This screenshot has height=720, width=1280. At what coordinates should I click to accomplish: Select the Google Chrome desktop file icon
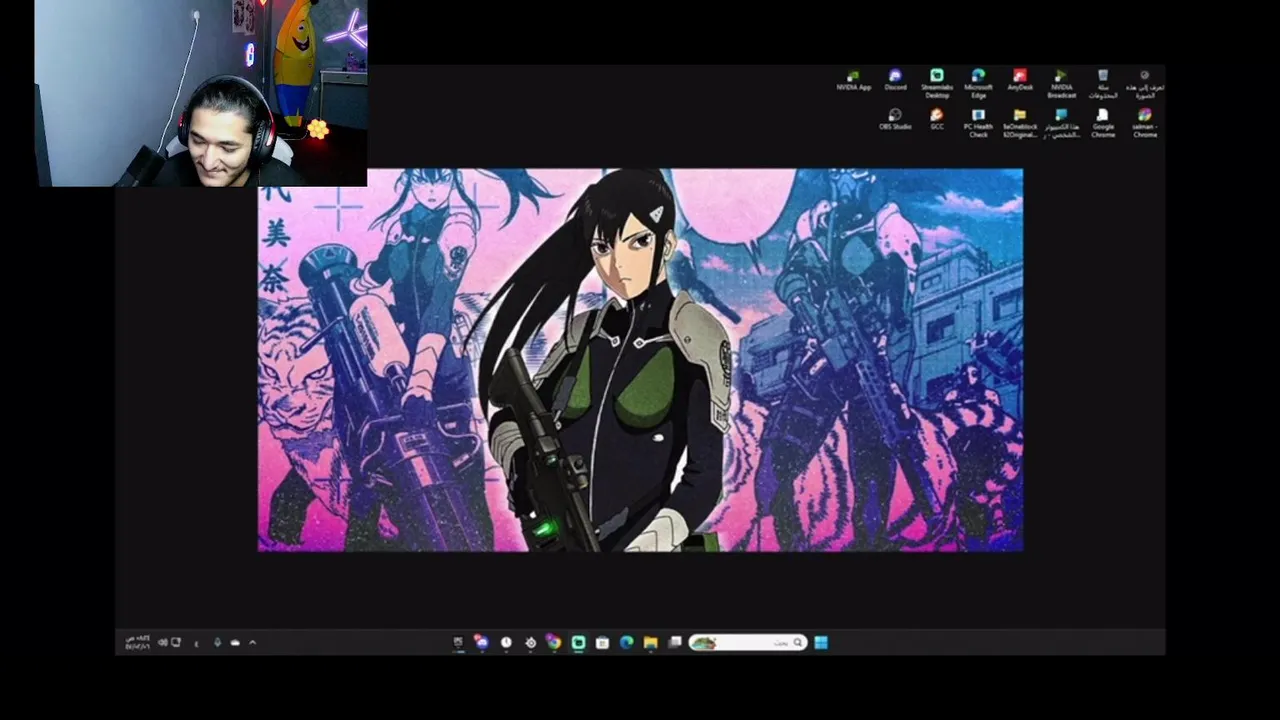tap(1103, 123)
